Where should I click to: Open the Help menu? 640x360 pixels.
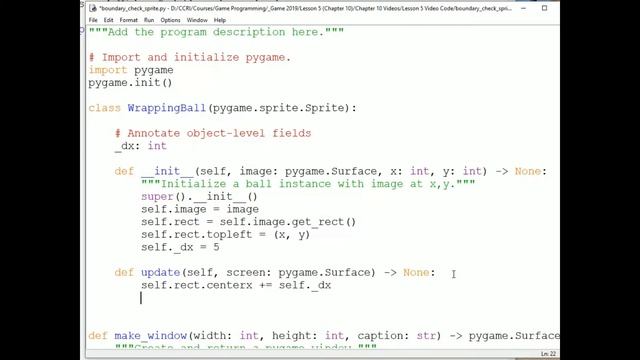pos(220,20)
